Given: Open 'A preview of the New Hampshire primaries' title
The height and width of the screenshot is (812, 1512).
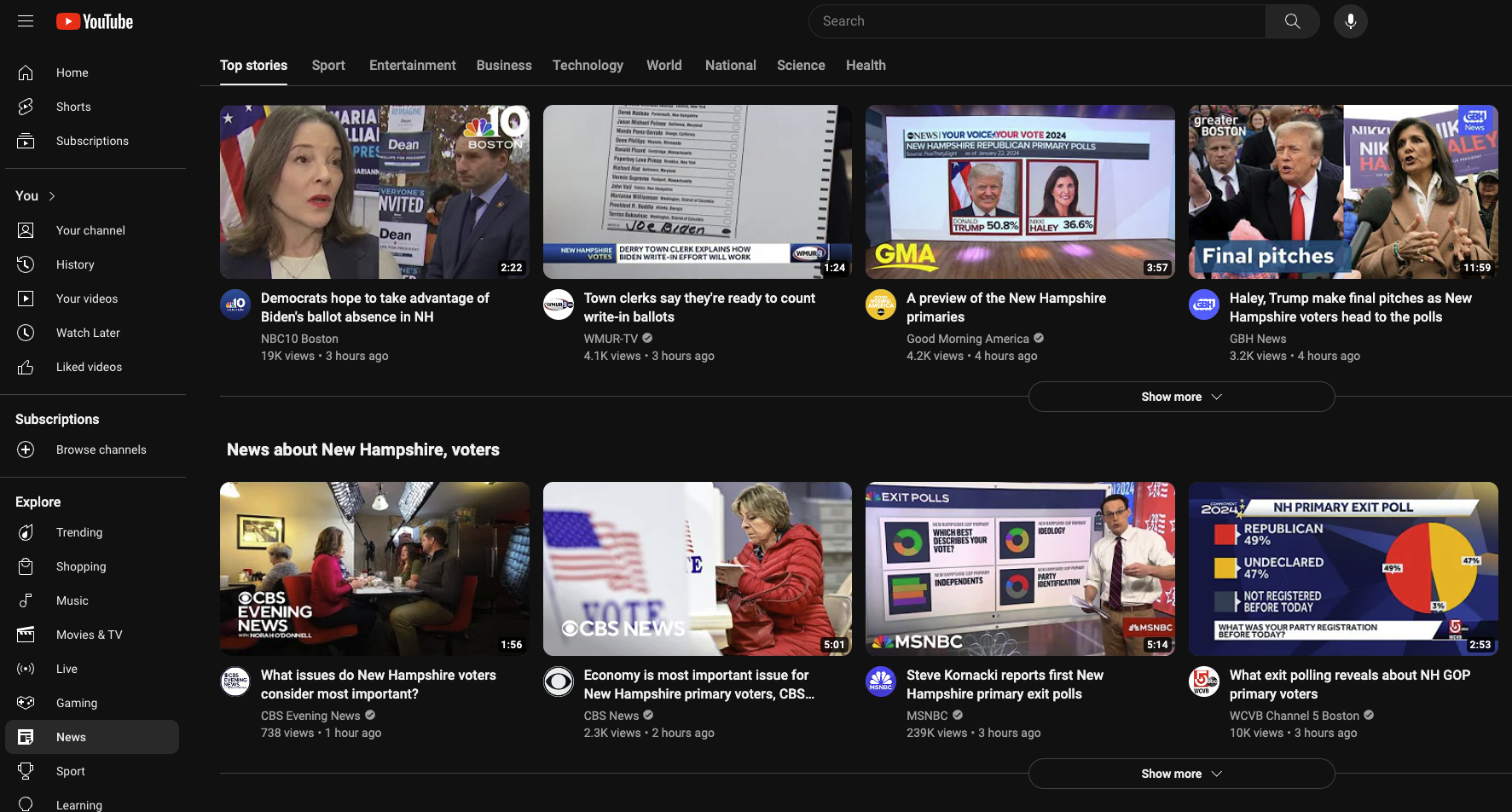Looking at the screenshot, I should click(1006, 307).
